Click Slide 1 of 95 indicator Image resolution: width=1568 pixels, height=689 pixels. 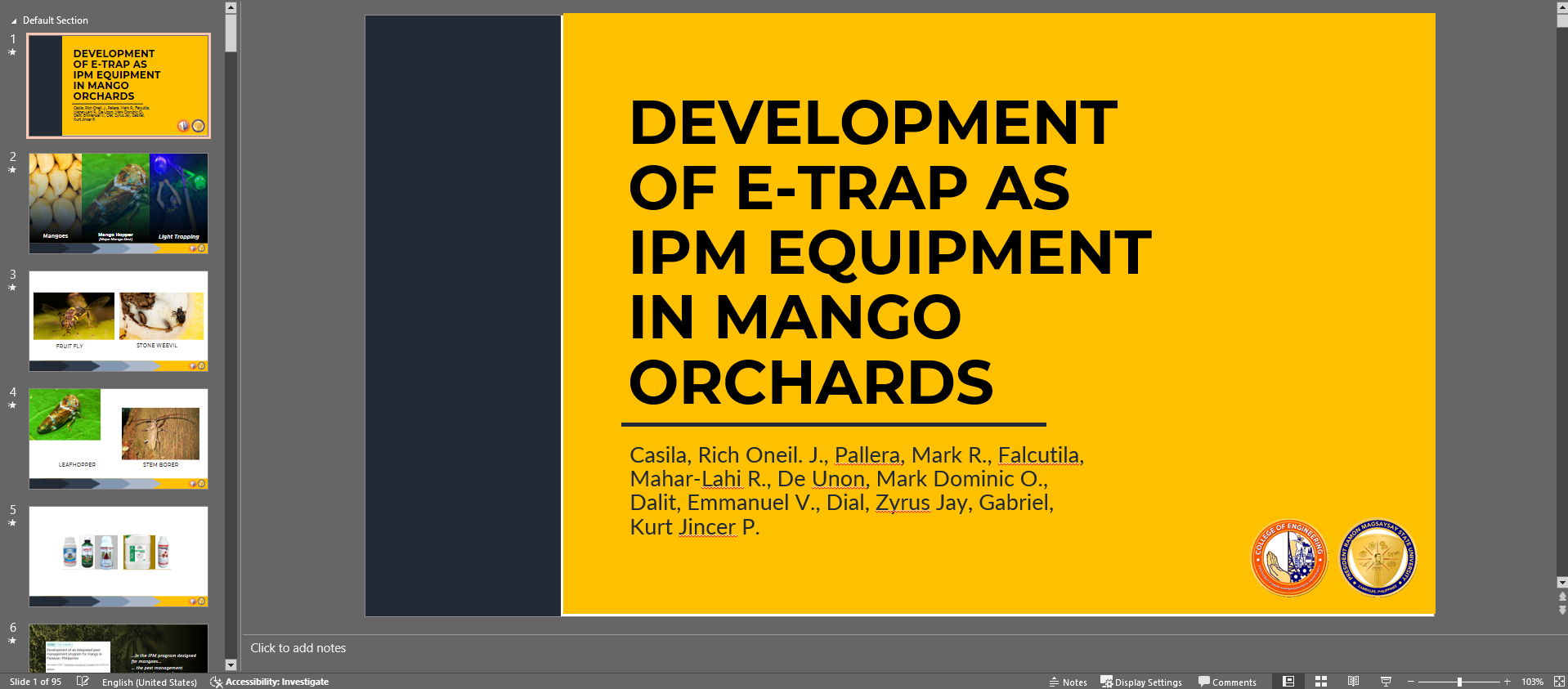pyautogui.click(x=35, y=682)
